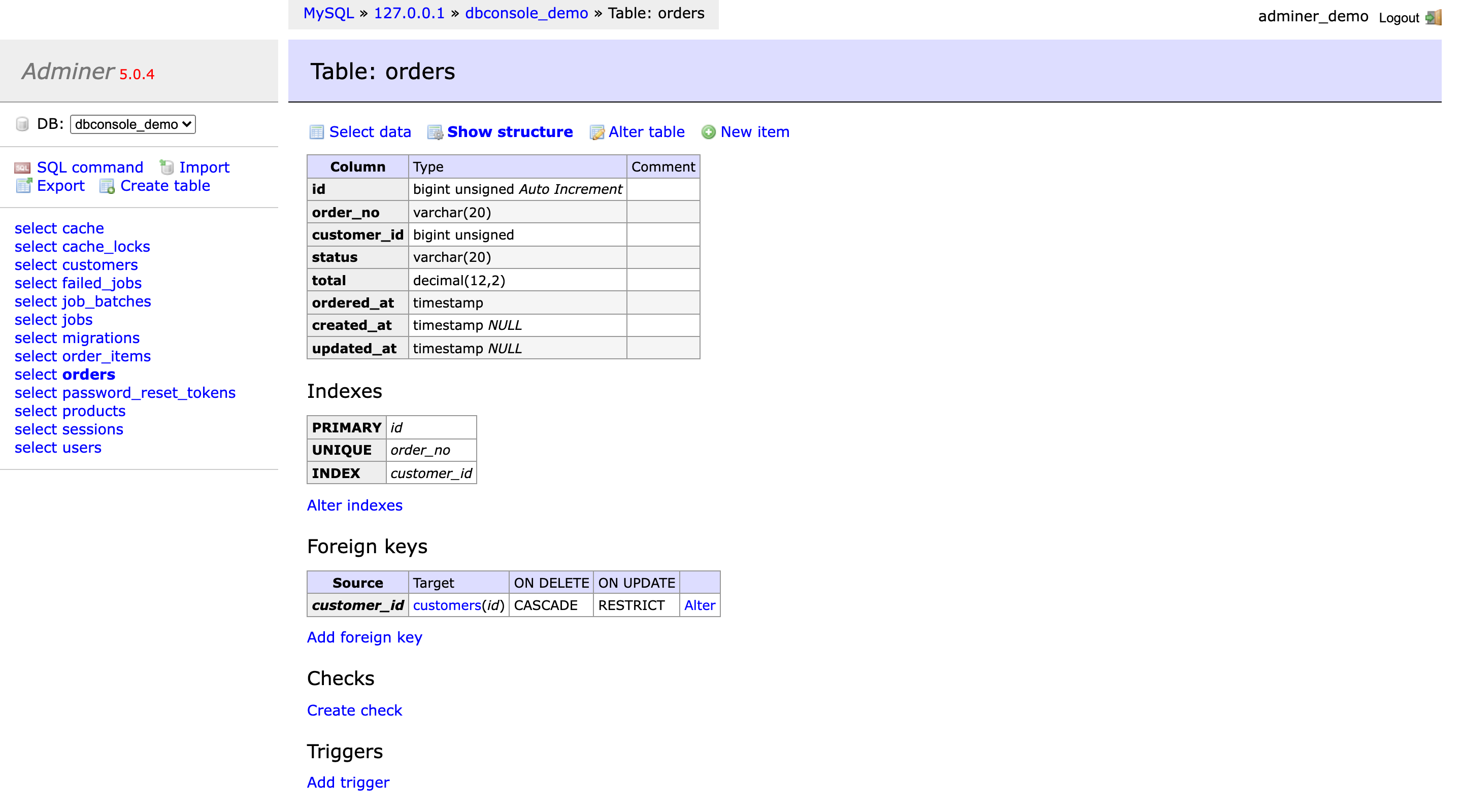Click Create check link
This screenshot has height=812, width=1462.
354,710
